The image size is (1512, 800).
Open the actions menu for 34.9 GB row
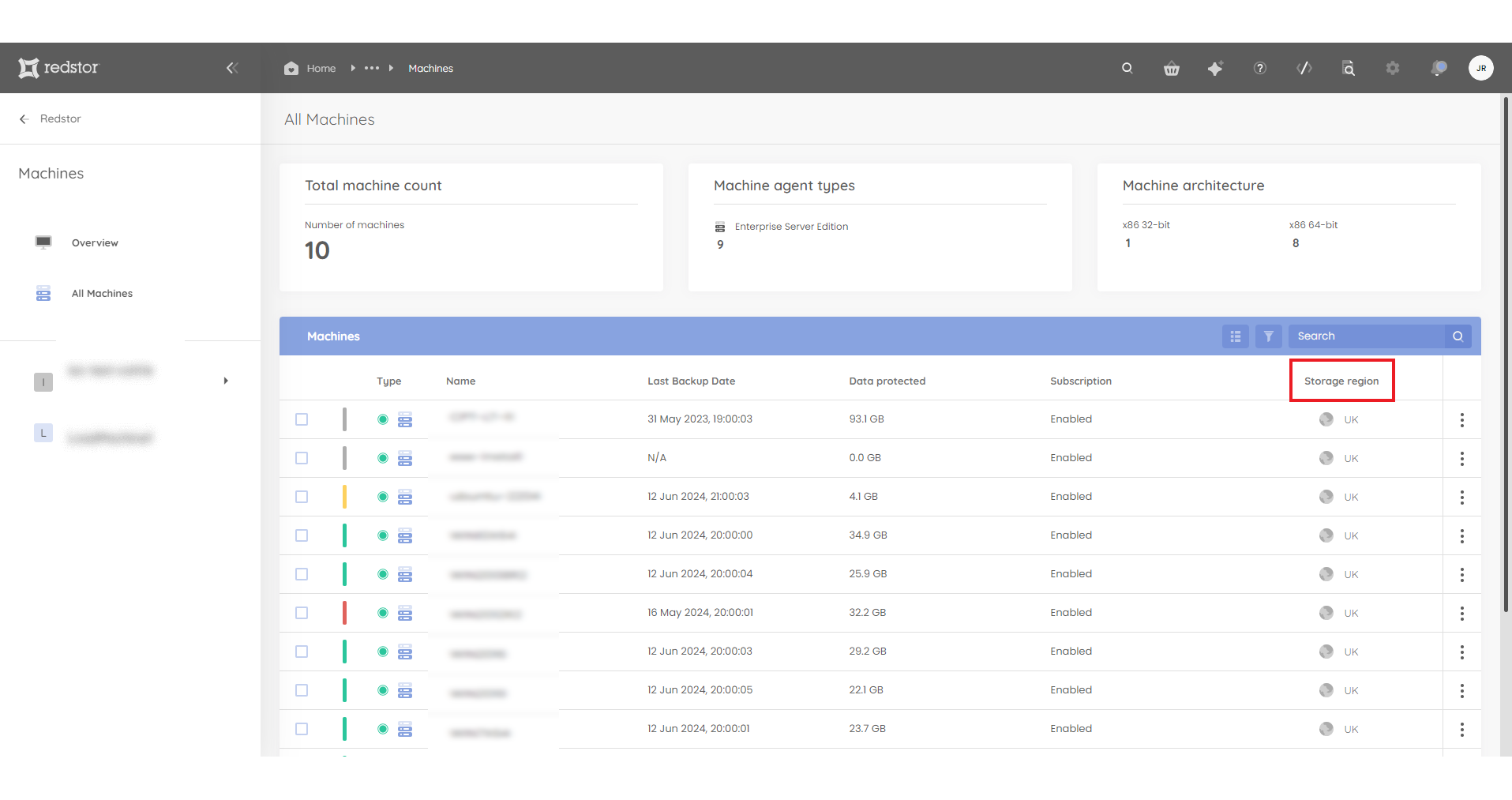click(1462, 536)
